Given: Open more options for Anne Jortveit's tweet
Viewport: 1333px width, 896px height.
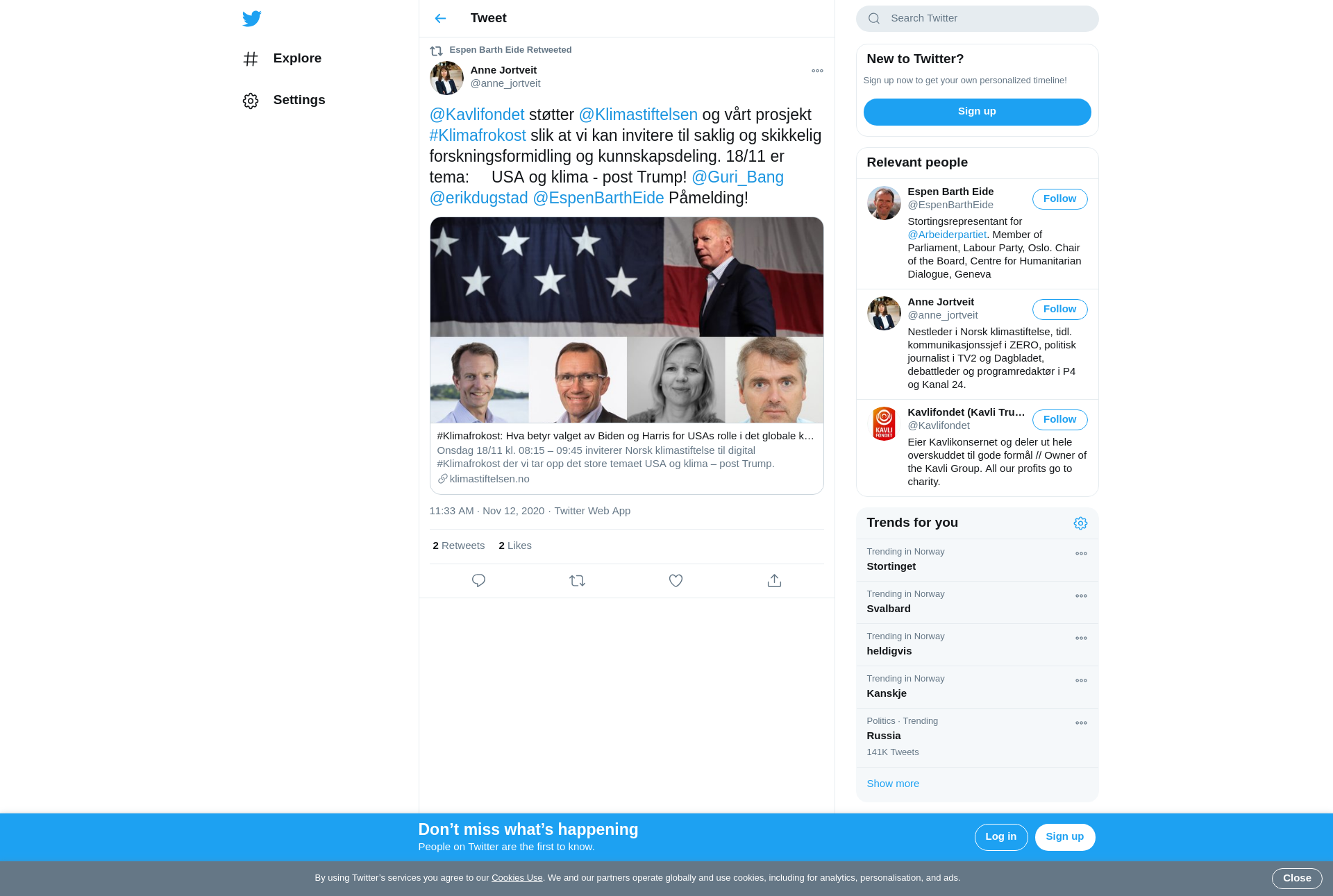Looking at the screenshot, I should pyautogui.click(x=817, y=71).
